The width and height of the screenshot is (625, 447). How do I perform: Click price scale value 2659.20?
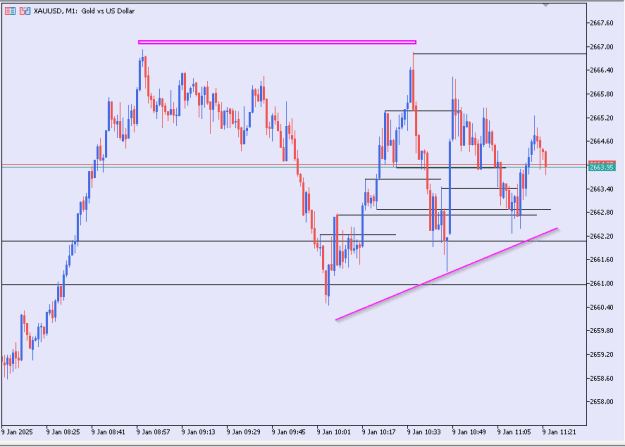[x=601, y=354]
